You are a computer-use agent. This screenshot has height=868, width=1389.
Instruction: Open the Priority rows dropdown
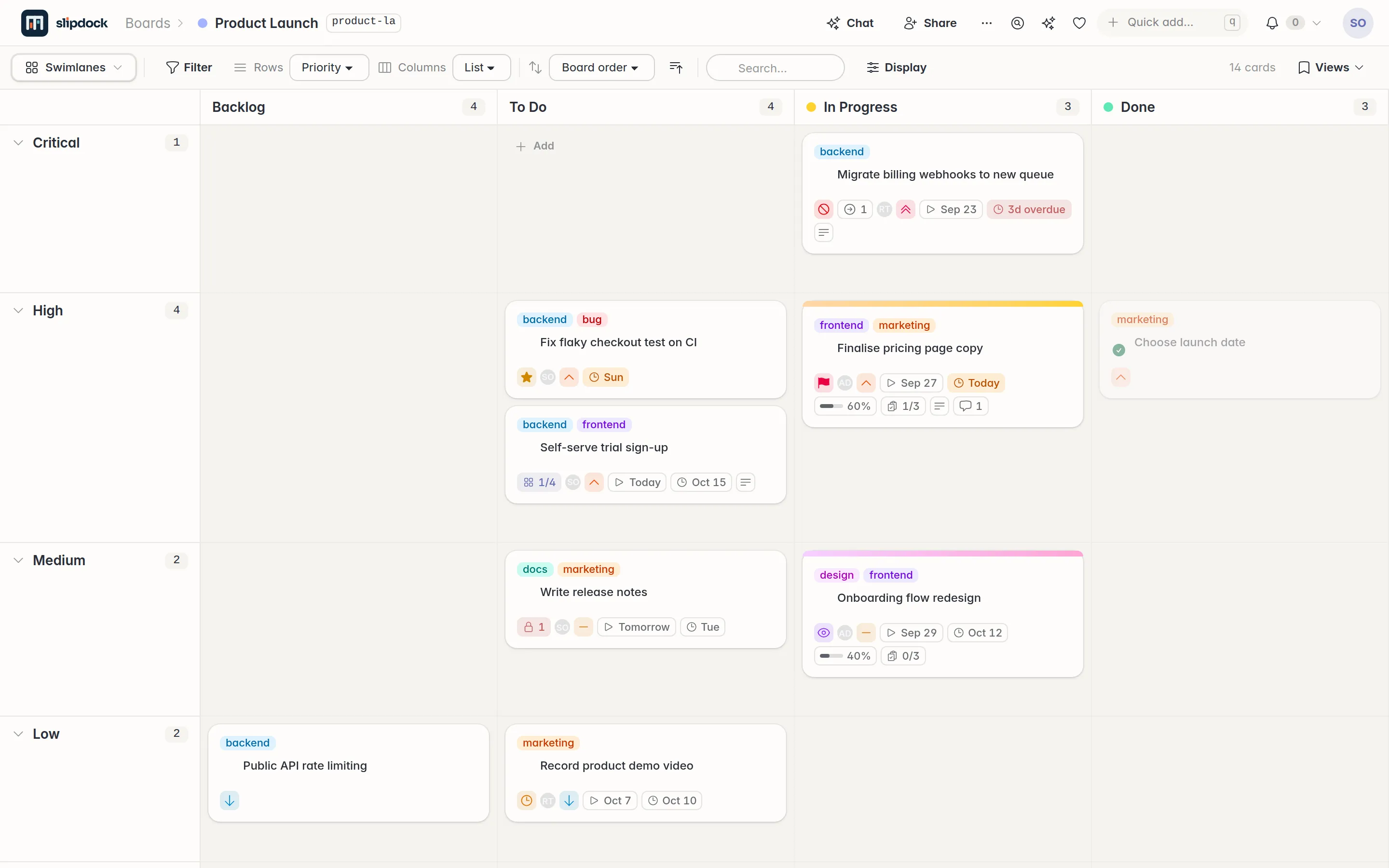tap(329, 68)
